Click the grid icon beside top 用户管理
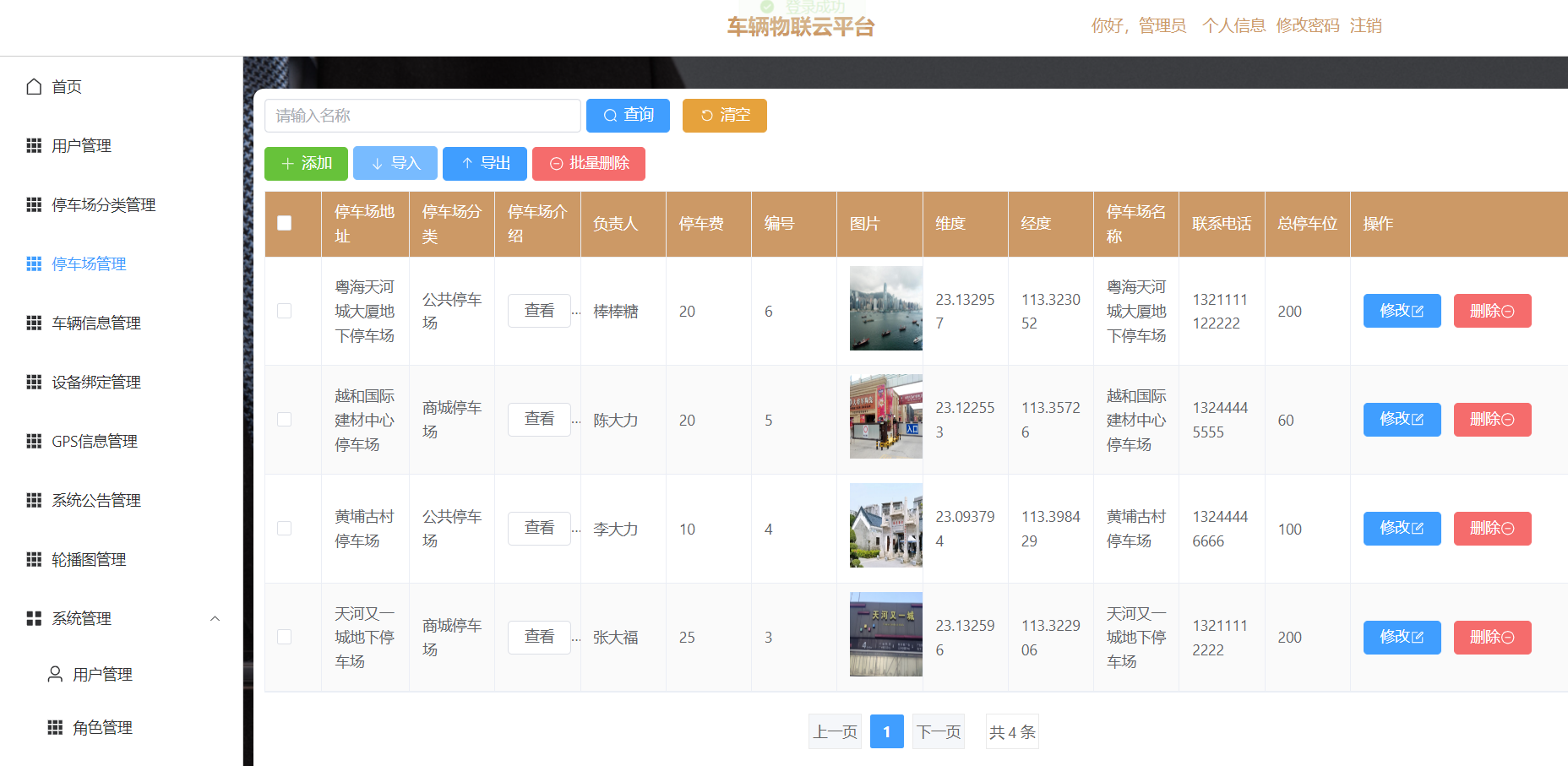The width and height of the screenshot is (1568, 766). coord(34,145)
